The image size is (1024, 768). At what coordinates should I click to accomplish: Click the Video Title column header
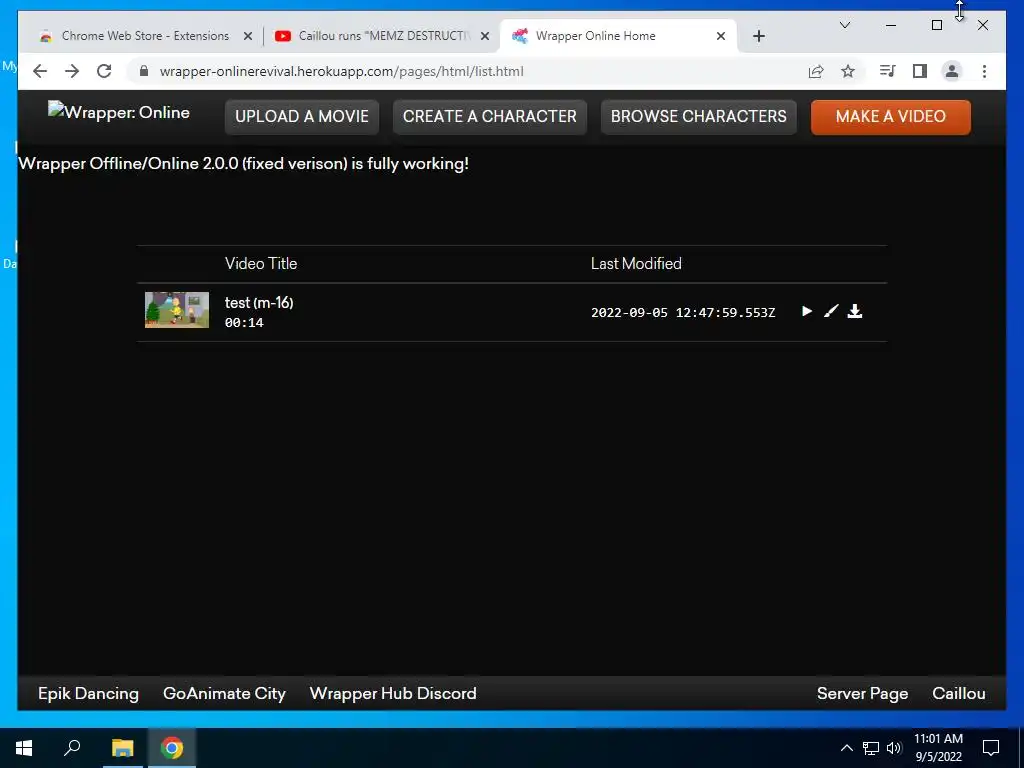click(261, 264)
